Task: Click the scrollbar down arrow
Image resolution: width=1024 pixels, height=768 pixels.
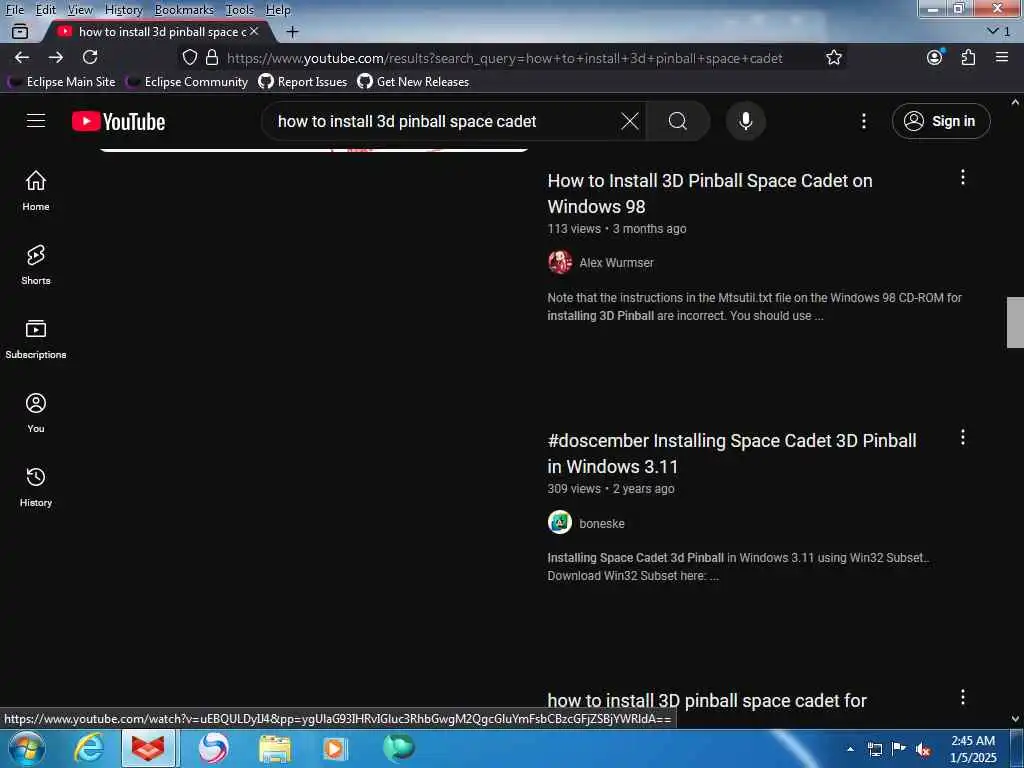Action: (x=1015, y=718)
